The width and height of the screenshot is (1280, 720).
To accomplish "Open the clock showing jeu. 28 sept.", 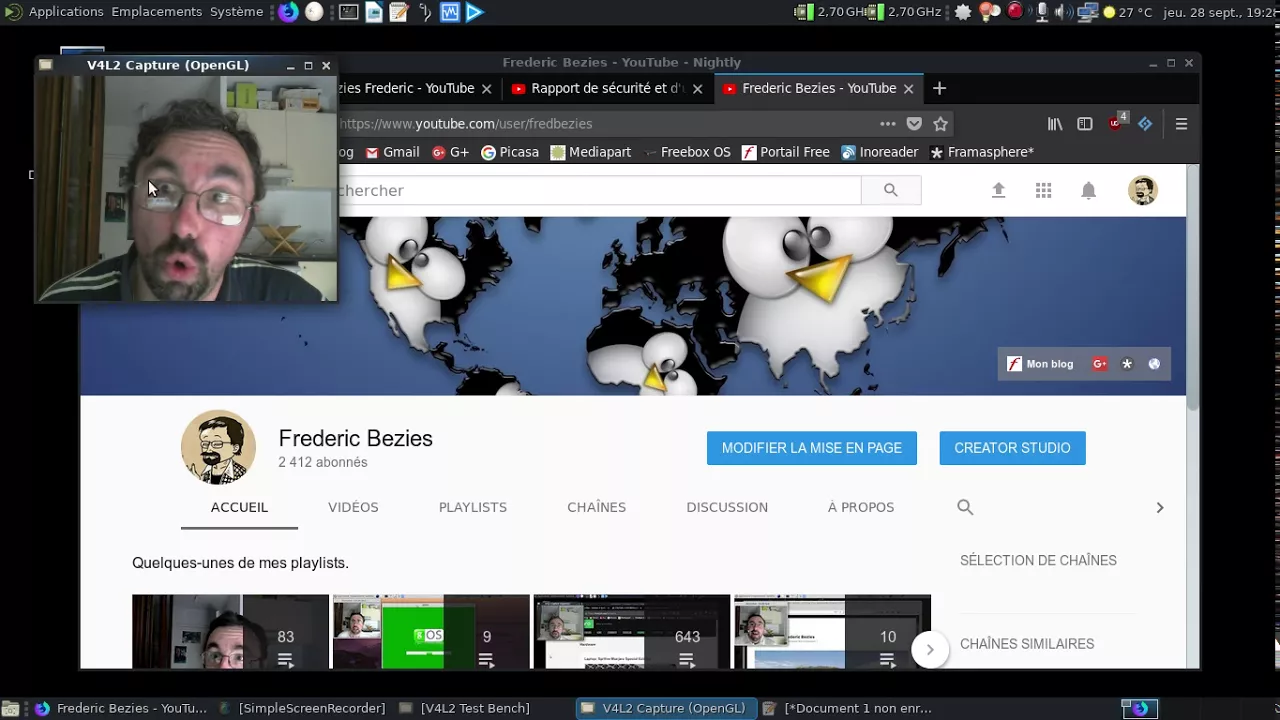I will click(1220, 12).
